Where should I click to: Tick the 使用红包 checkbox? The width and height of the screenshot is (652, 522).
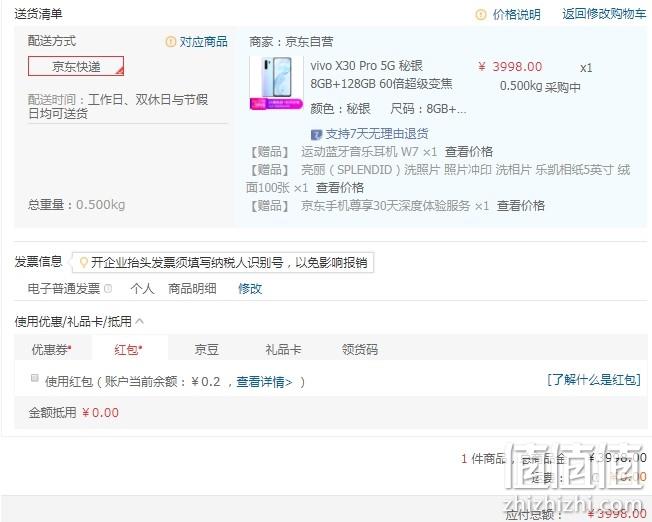point(35,378)
